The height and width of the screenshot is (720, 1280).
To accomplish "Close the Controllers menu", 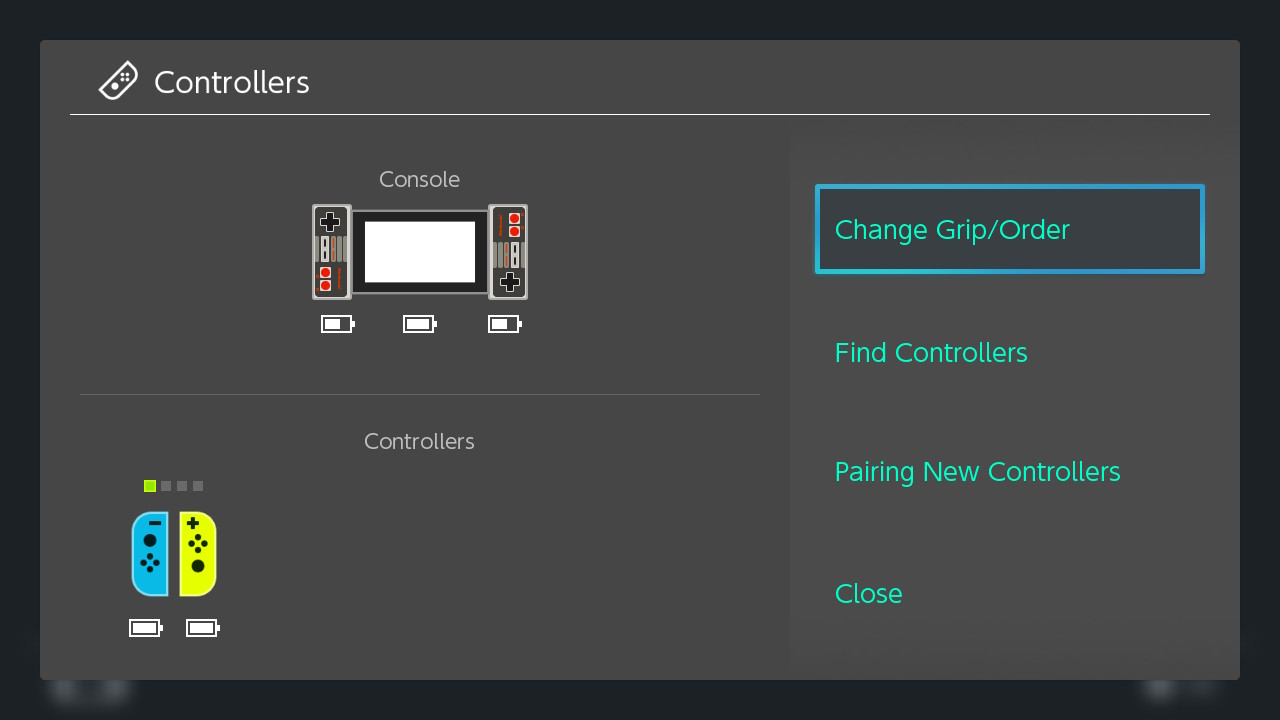I will 868,593.
